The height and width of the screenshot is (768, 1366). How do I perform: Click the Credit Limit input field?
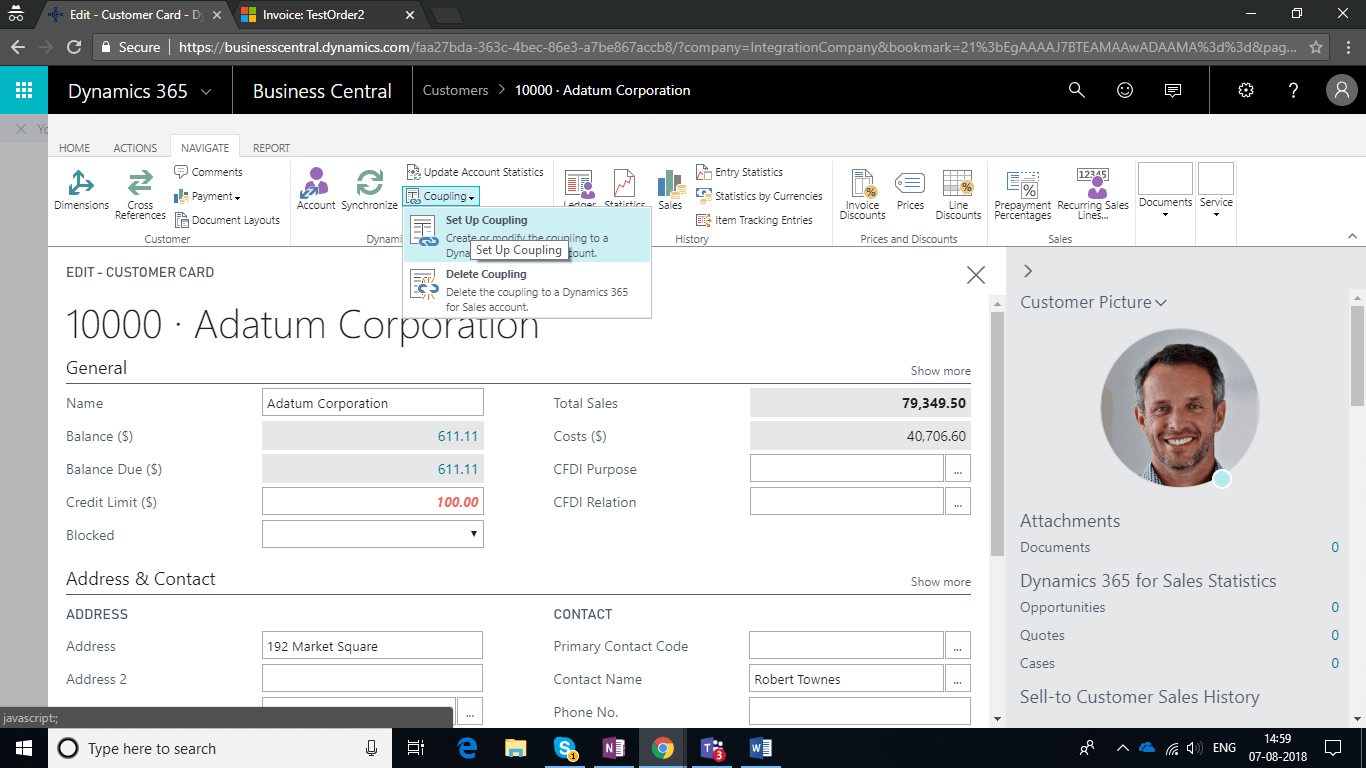[372, 502]
